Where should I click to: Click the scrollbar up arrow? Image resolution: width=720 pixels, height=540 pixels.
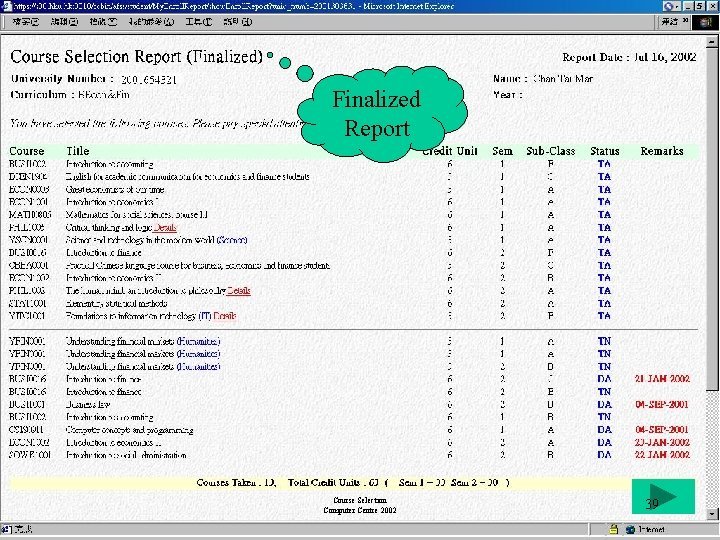coord(711,42)
